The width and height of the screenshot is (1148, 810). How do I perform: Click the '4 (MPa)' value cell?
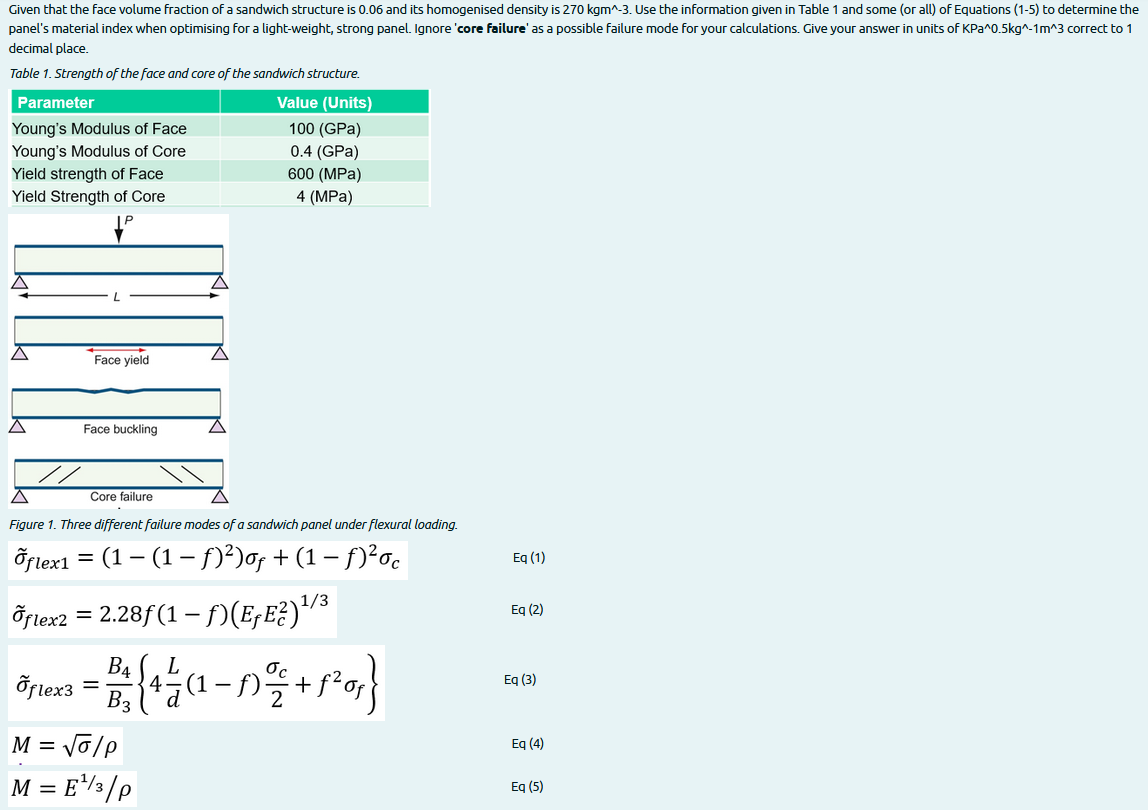pos(324,196)
